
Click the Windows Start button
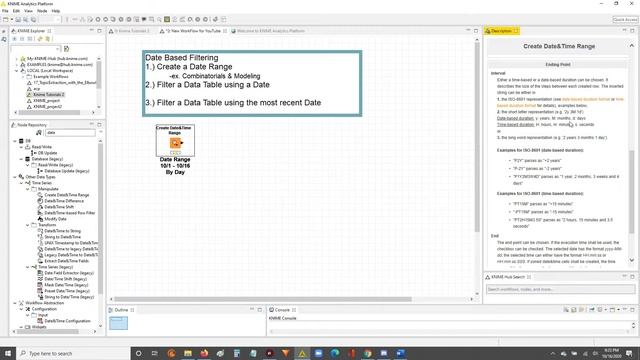click(x=8, y=353)
